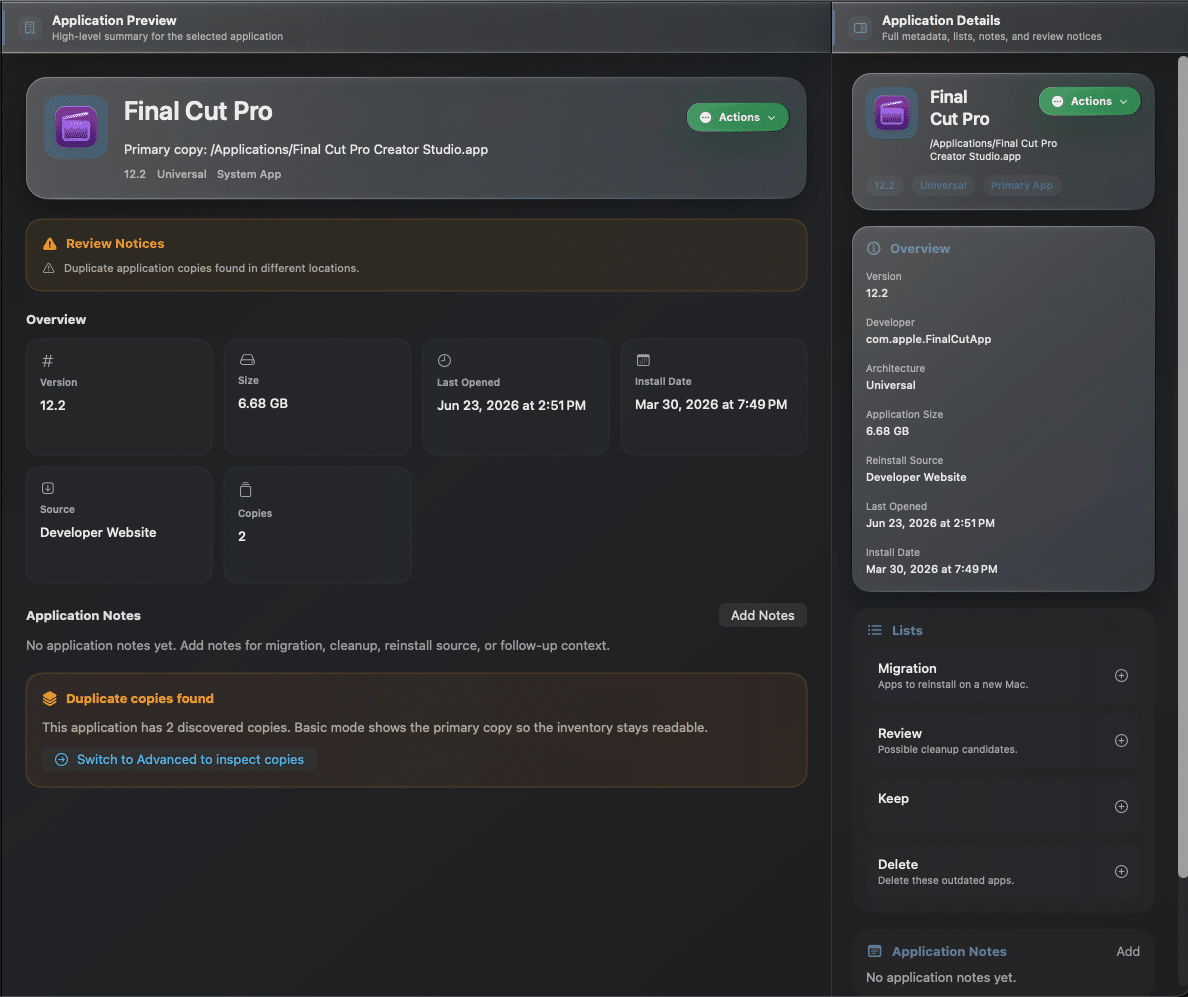Click the Add Notes button

(x=762, y=615)
